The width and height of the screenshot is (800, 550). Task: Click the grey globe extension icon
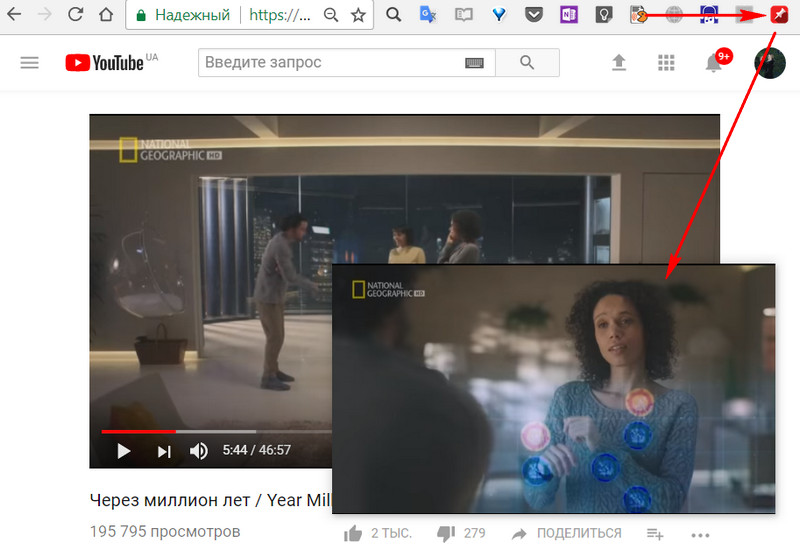click(674, 15)
